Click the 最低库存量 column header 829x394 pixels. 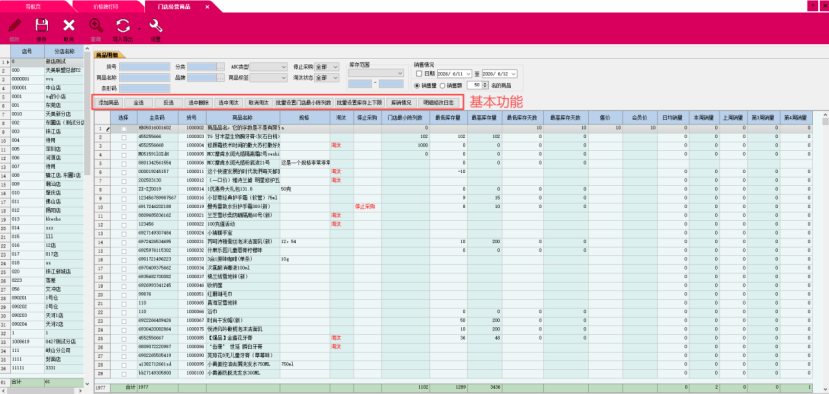[x=448, y=117]
